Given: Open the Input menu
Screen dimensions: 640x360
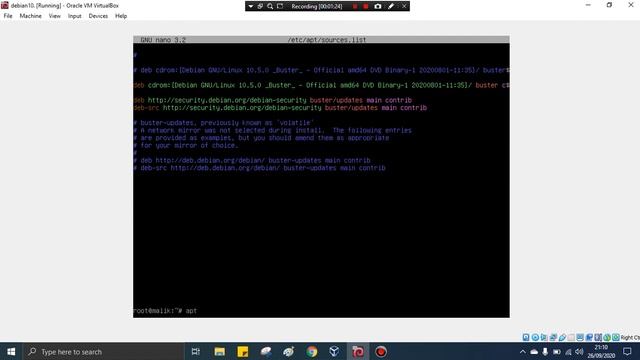Looking at the screenshot, I should [74, 16].
